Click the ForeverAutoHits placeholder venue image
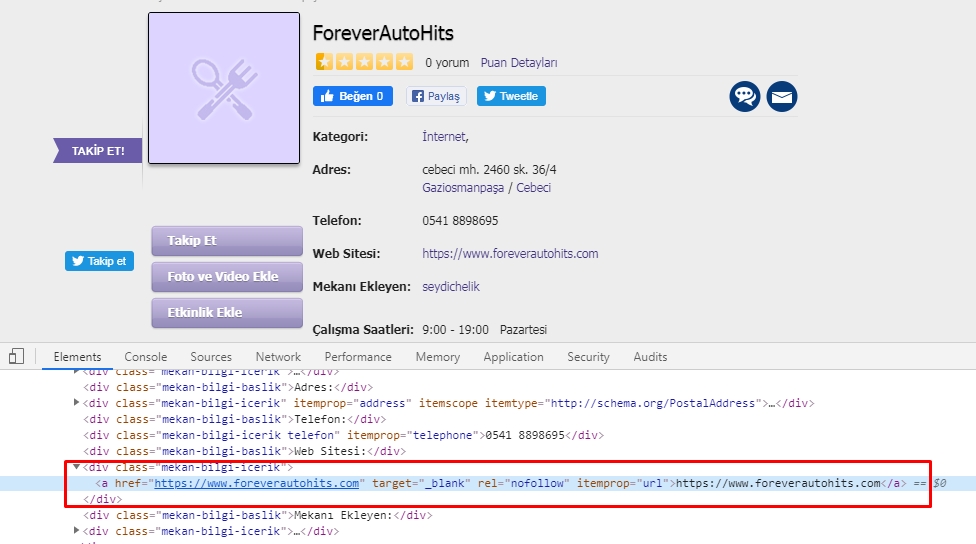The height and width of the screenshot is (544, 976). pyautogui.click(x=224, y=88)
